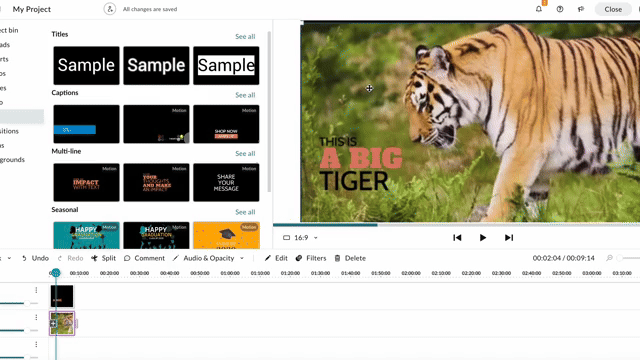Open first track options menu (three dots)

(x=36, y=290)
